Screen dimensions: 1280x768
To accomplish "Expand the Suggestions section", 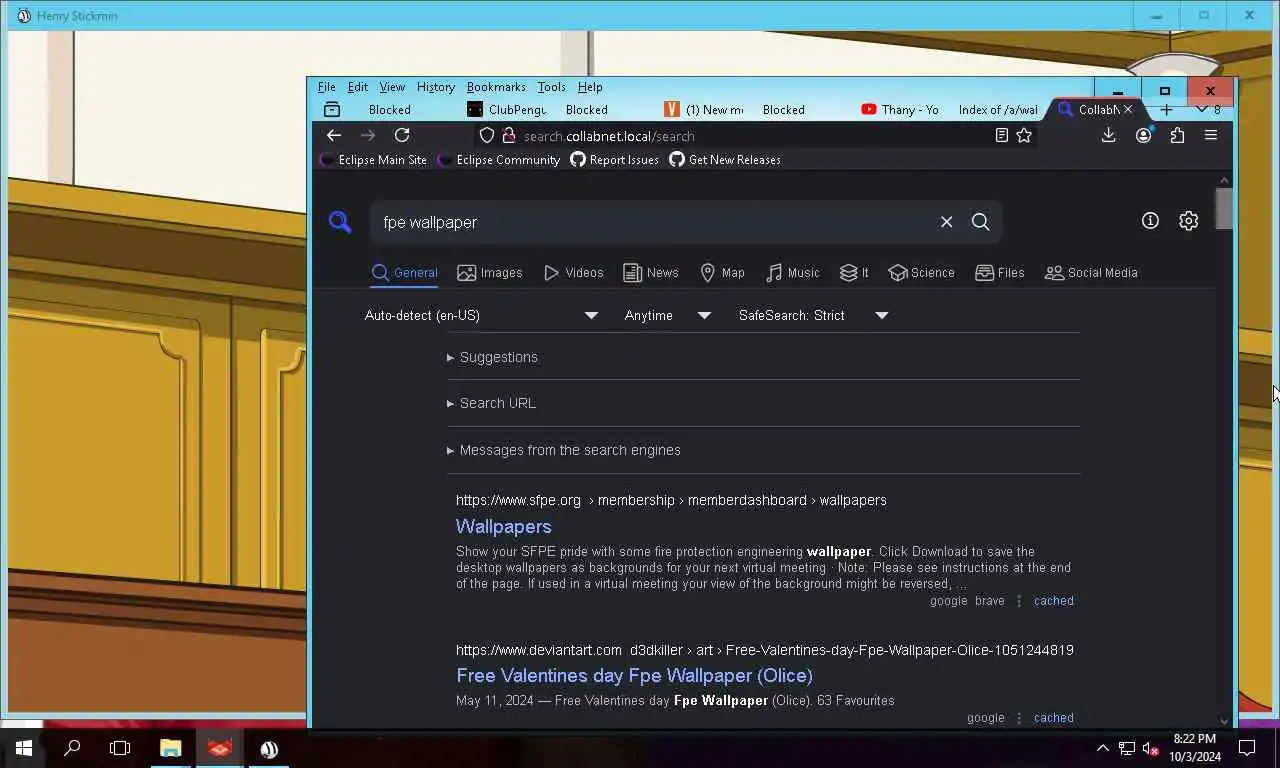I will [x=492, y=357].
